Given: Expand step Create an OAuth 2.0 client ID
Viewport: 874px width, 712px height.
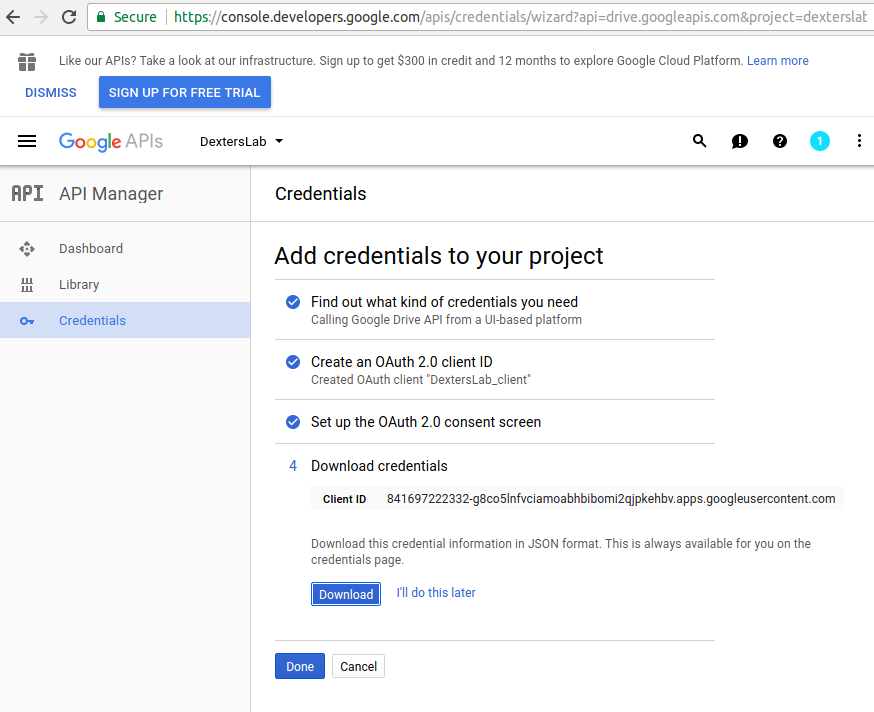Looking at the screenshot, I should coord(401,362).
